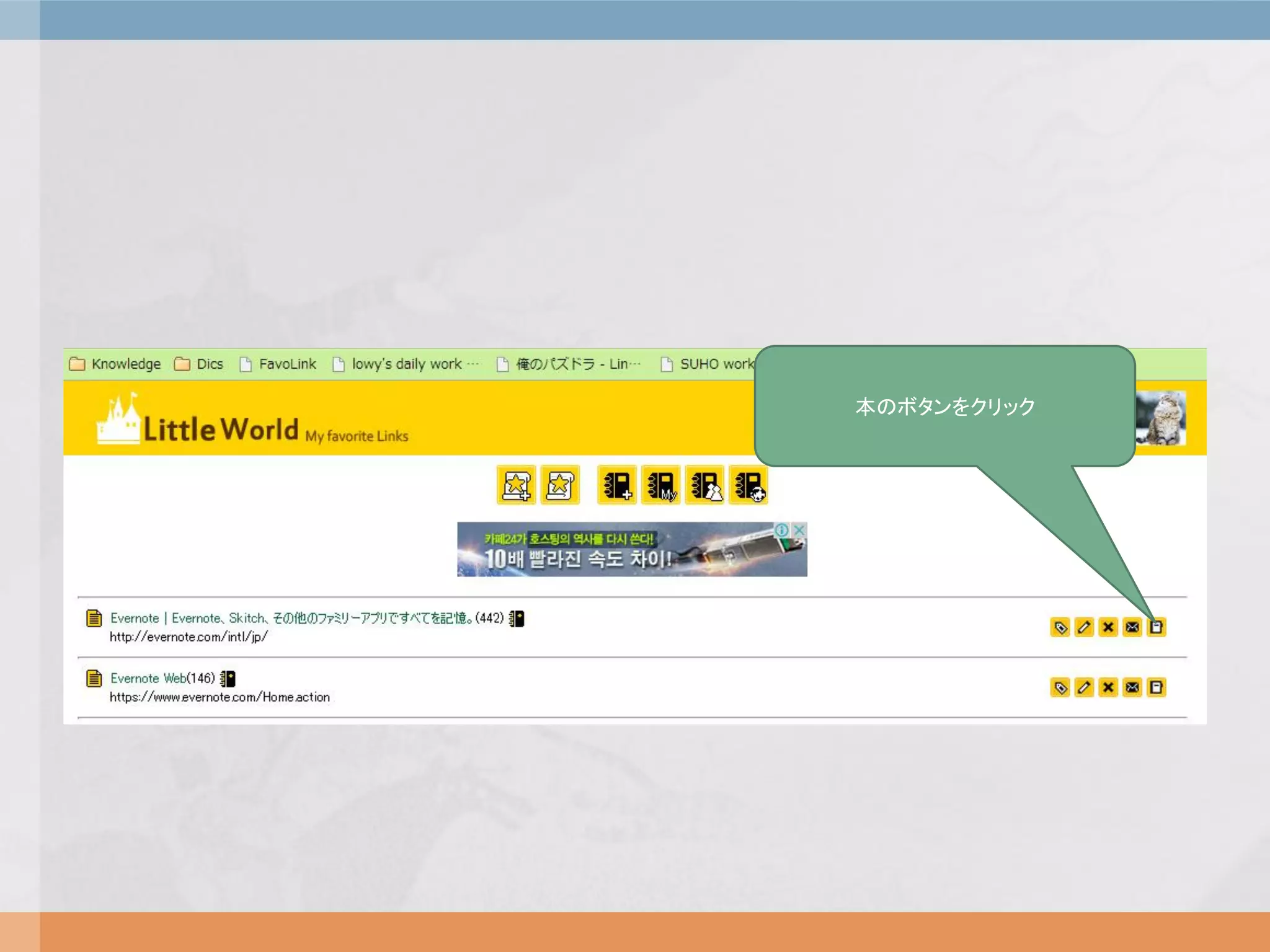Click book icon on Evernote Web row
Viewport: 1270px width, 952px height.
(x=1157, y=687)
